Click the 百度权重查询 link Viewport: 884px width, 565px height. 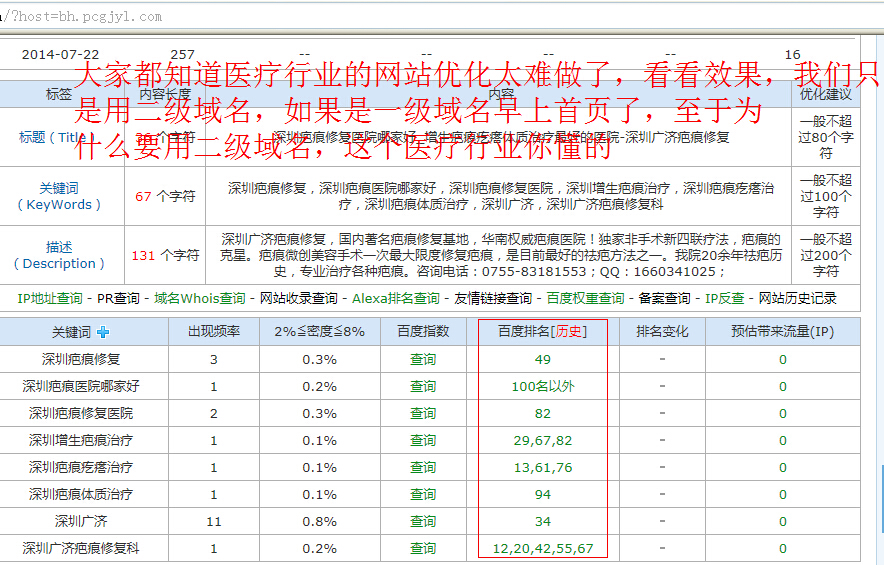[x=585, y=298]
